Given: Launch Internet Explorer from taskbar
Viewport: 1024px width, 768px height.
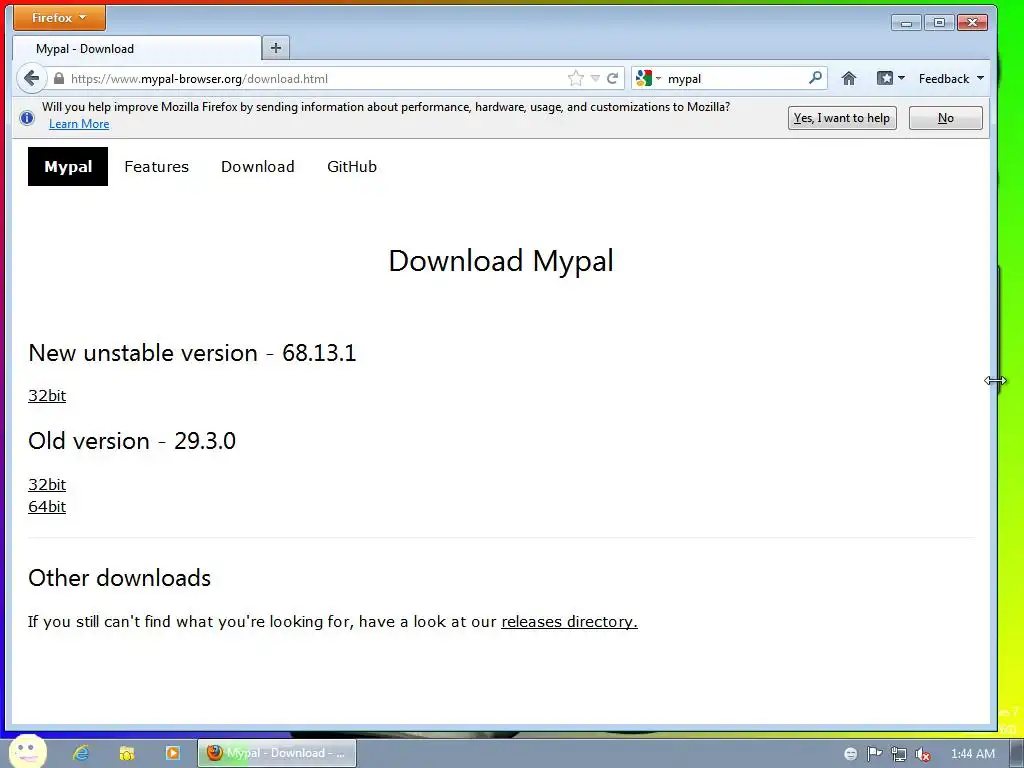Looking at the screenshot, I should (81, 753).
